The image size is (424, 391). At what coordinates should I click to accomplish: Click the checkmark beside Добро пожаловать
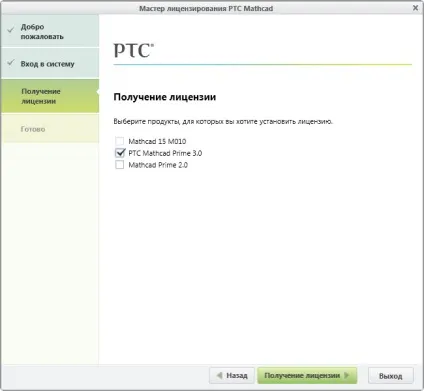click(11, 30)
